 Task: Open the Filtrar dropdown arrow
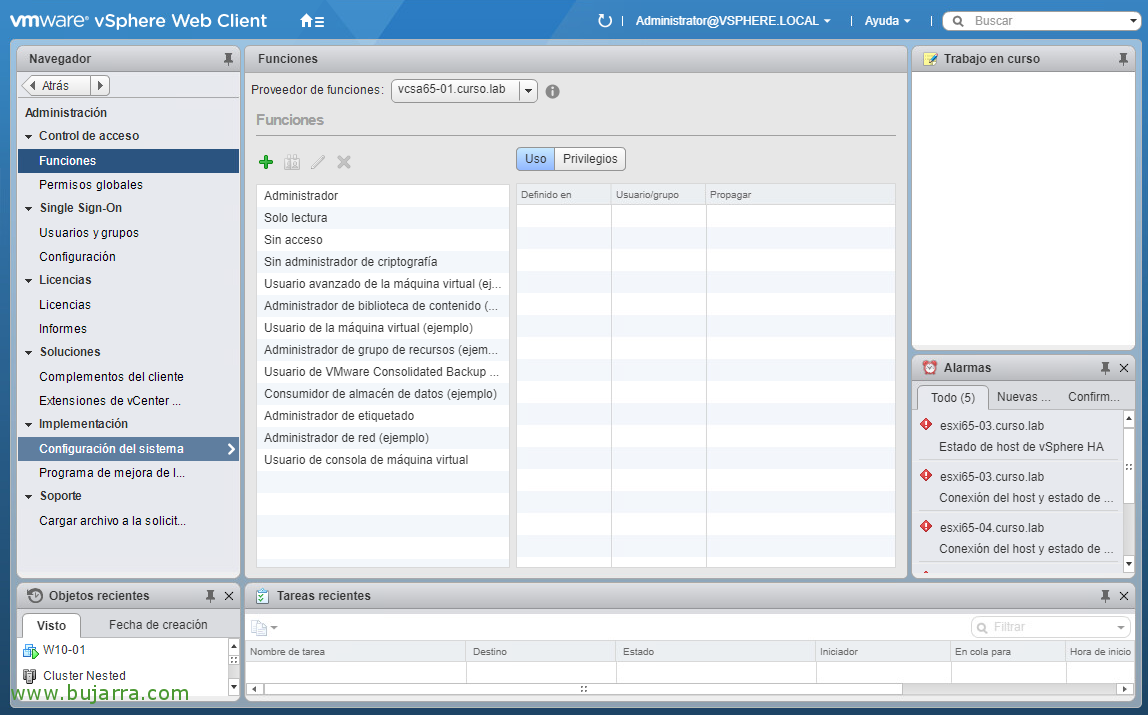(1121, 628)
